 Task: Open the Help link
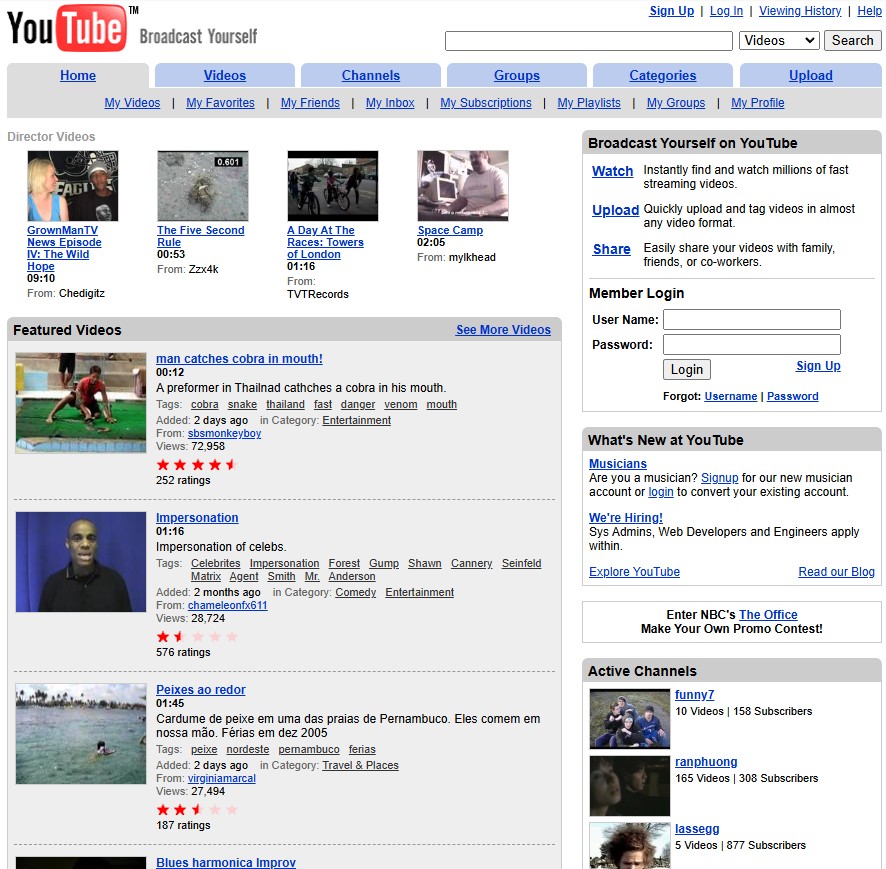coord(869,11)
